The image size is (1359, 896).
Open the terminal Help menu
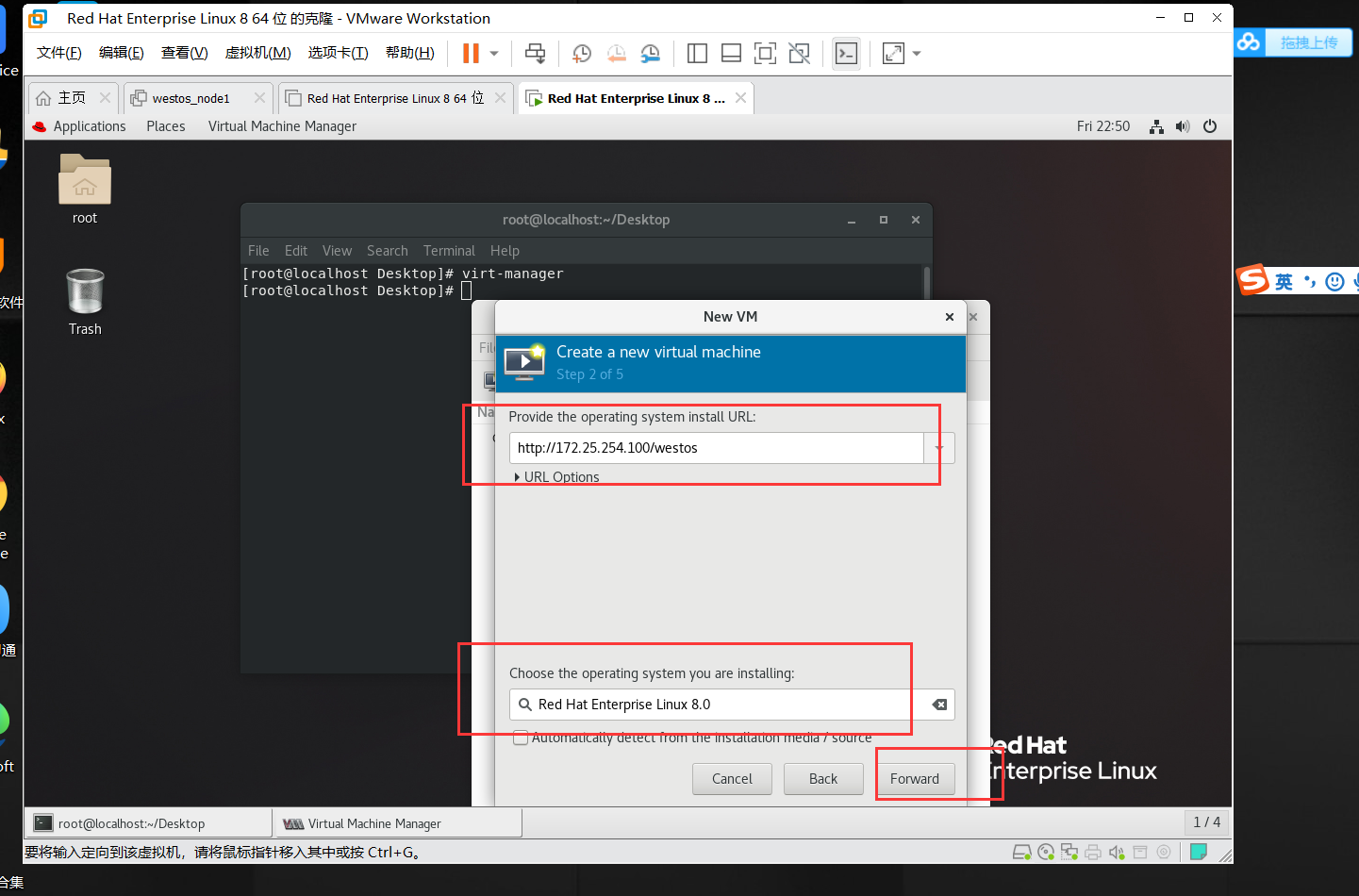coord(505,251)
